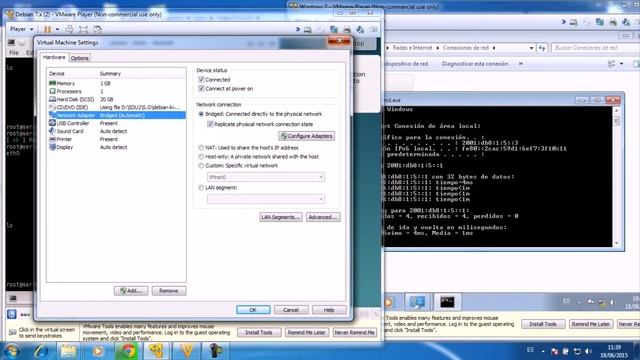640x360 pixels.
Task: Click the sound device icon in Debian toolbar
Action: click(x=360, y=29)
